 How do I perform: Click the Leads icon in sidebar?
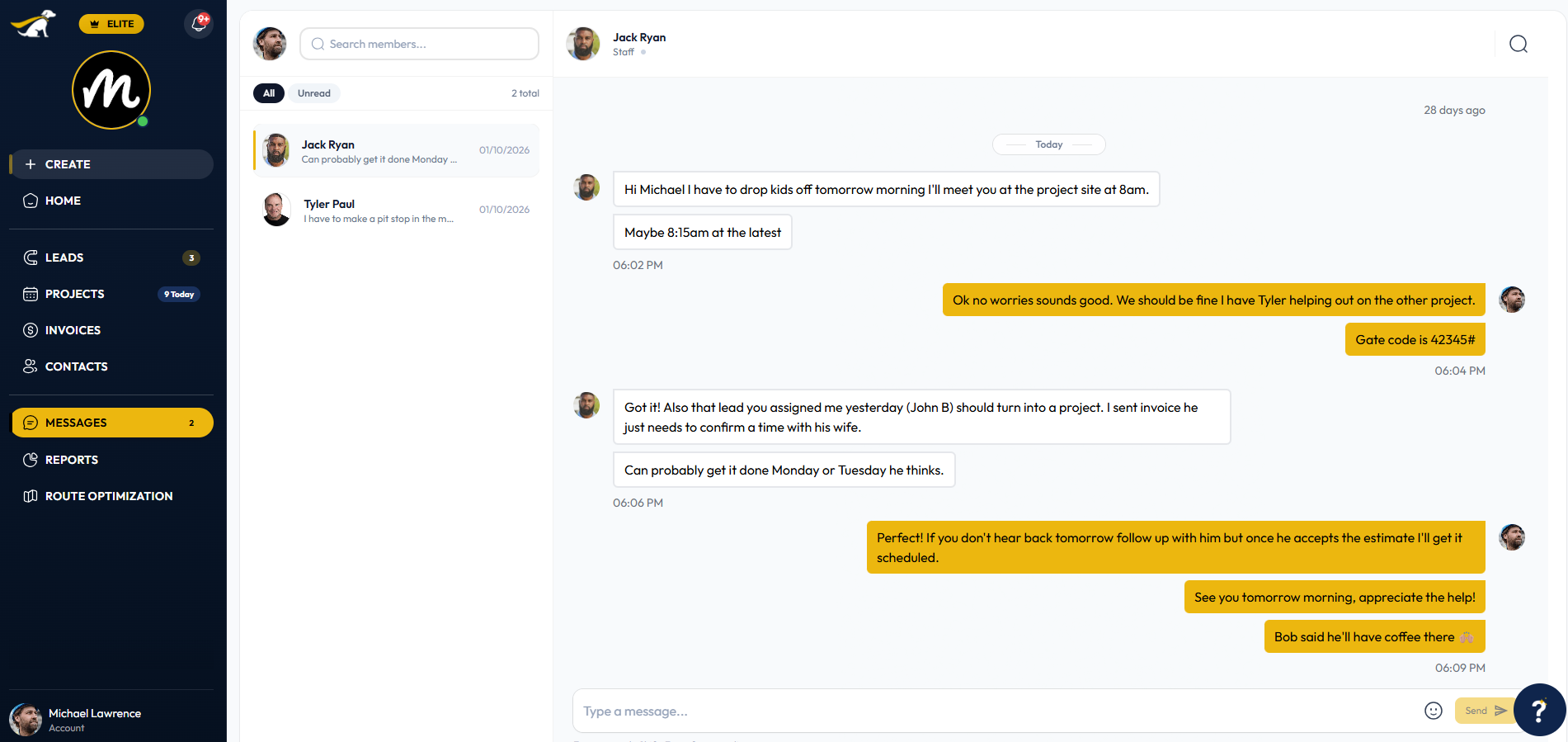click(31, 258)
